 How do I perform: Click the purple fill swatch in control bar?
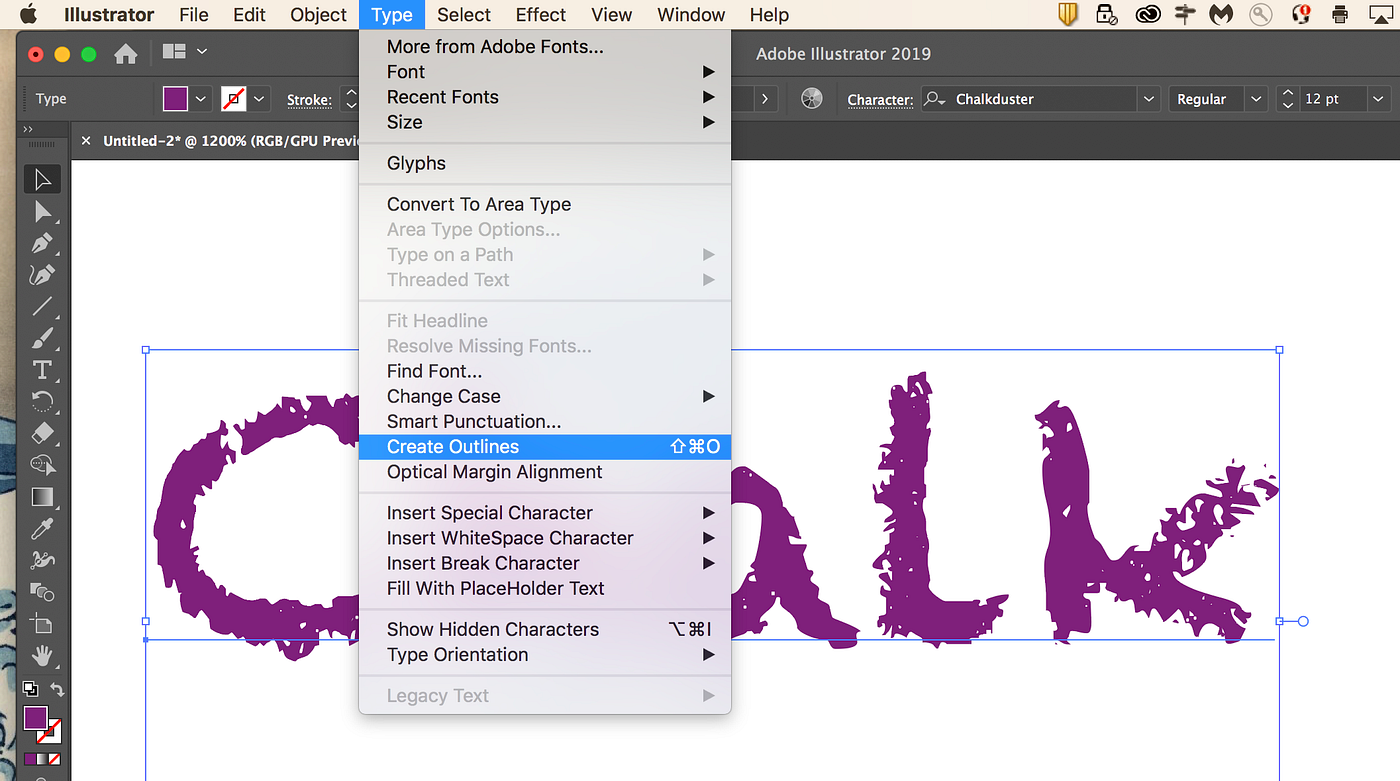tap(175, 99)
